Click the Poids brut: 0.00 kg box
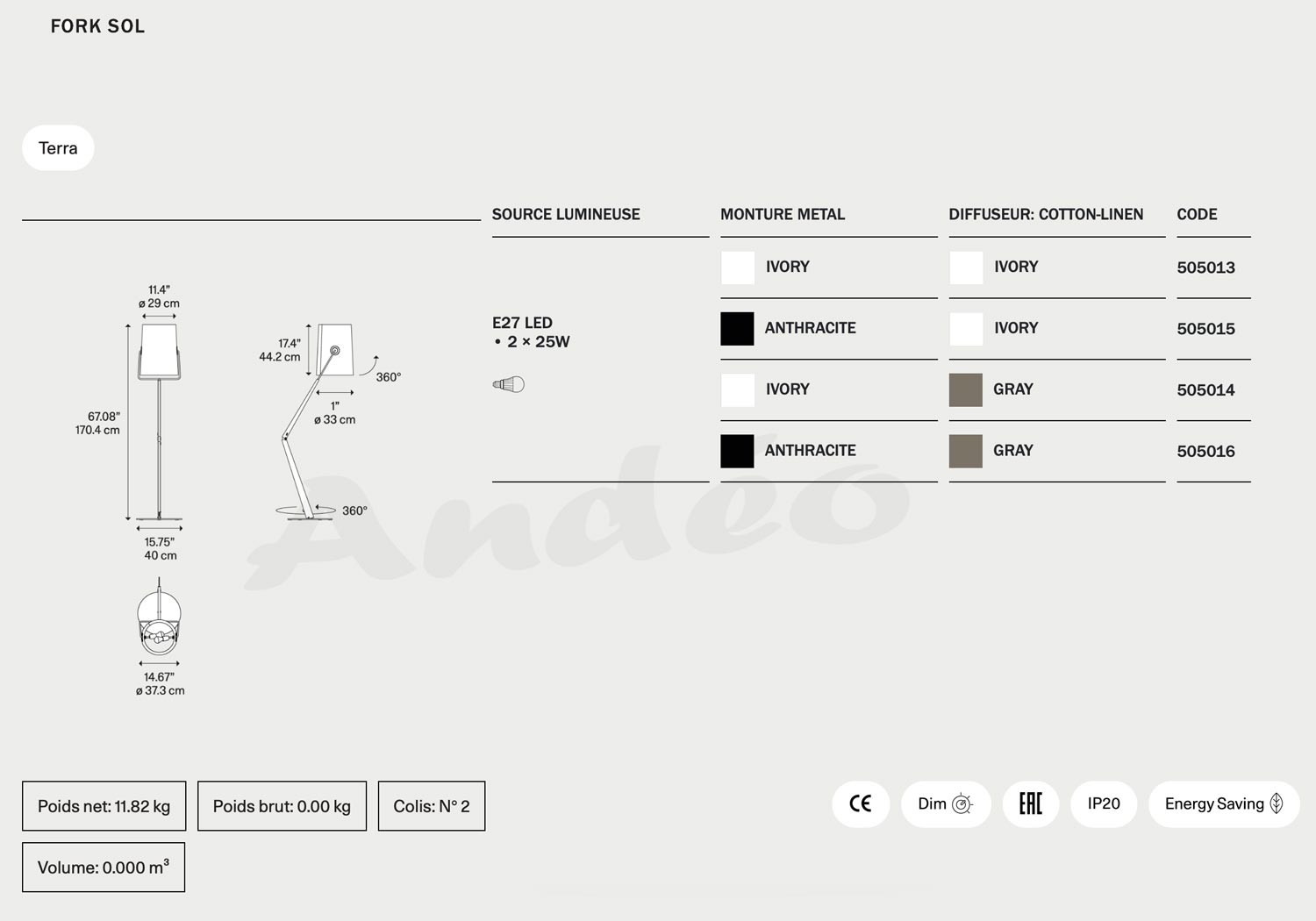Viewport: 1316px width, 921px height. click(x=282, y=806)
